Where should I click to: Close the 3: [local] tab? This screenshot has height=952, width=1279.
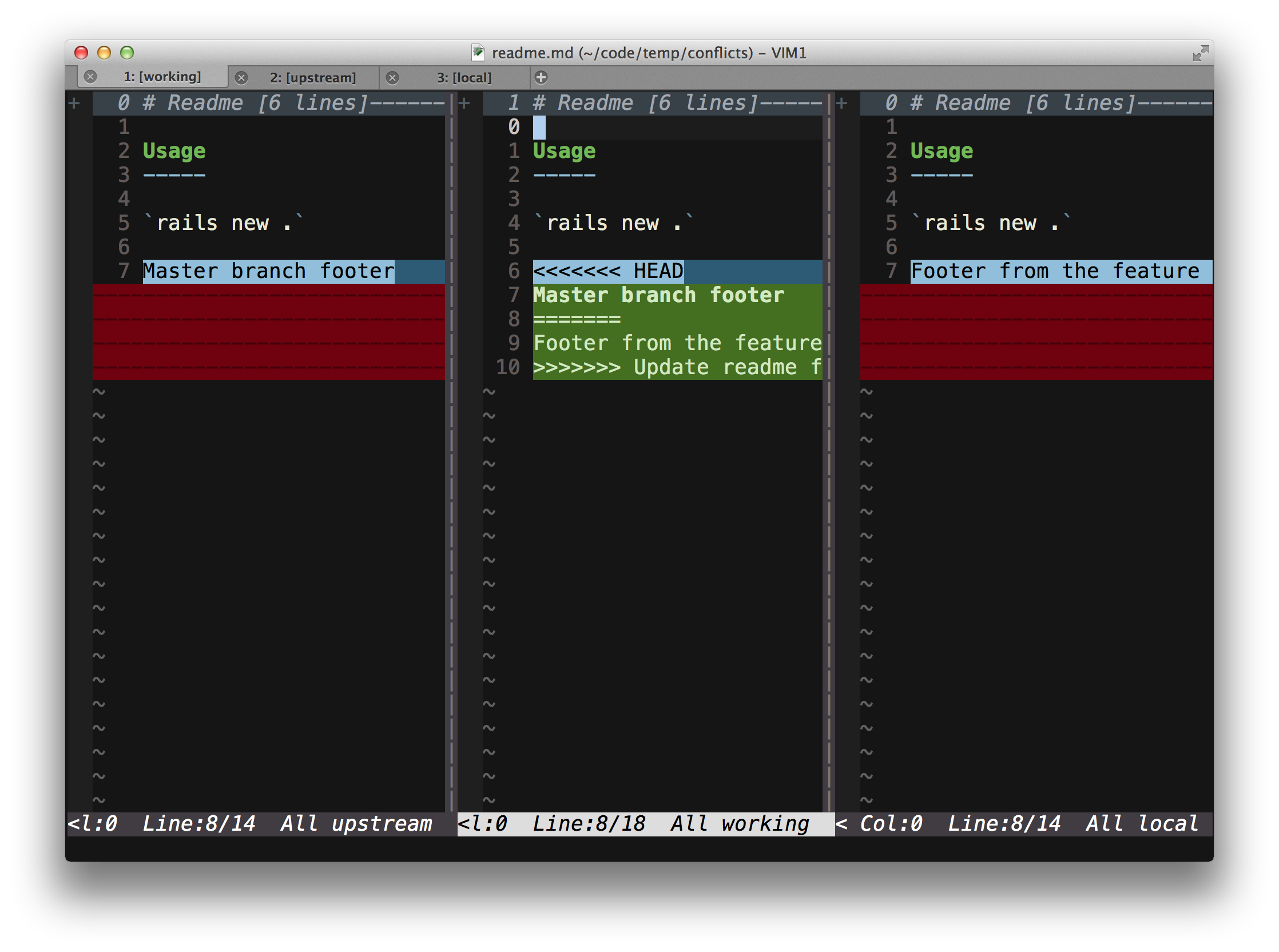[x=392, y=78]
